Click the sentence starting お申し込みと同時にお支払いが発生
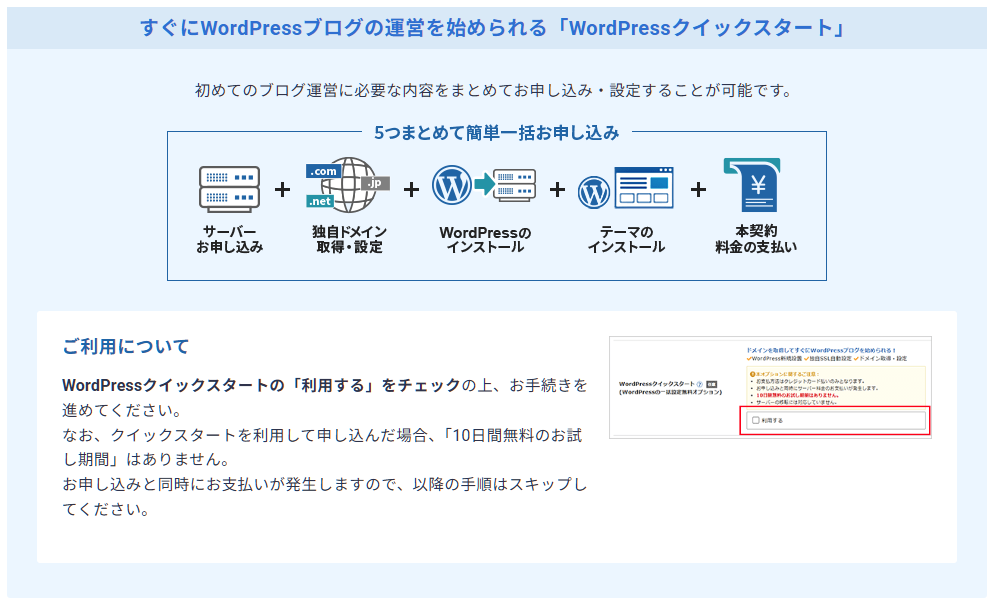Screen dimensions: 994x603 [325, 496]
